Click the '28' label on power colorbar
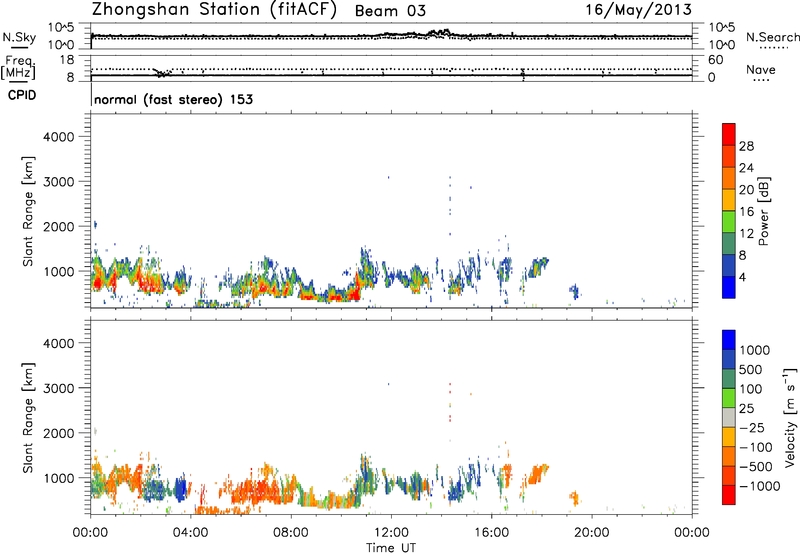Screen dimensions: 800x554 [746, 146]
